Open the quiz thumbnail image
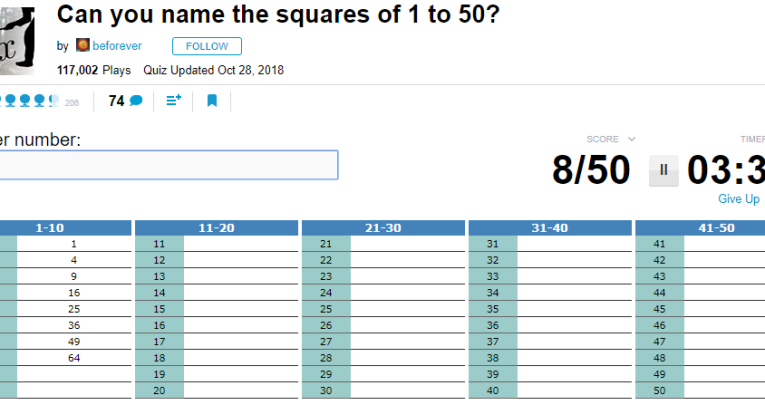The image size is (765, 405). click(x=17, y=40)
